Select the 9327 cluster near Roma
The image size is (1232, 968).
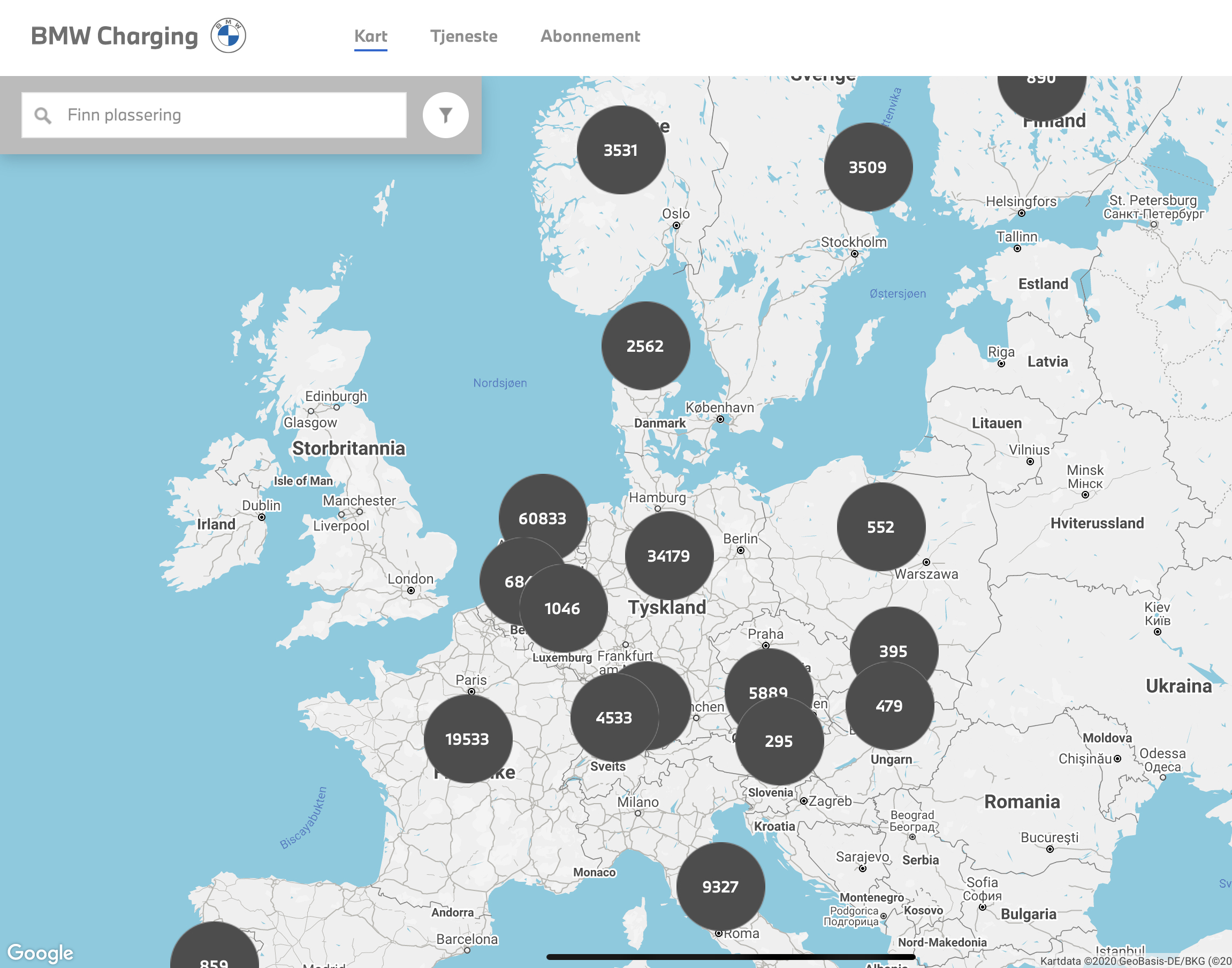720,887
